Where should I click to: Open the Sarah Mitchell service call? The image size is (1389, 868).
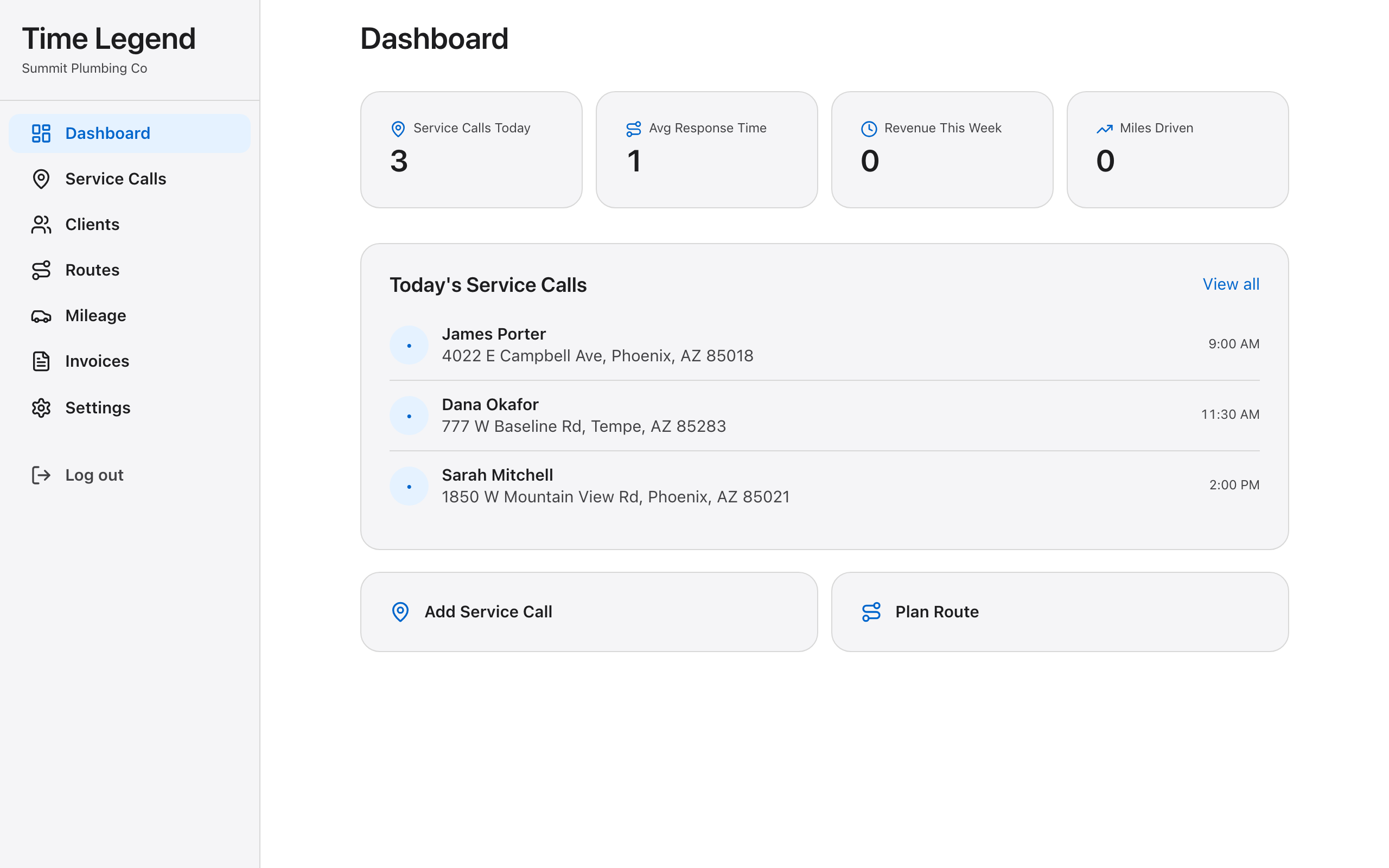pos(824,486)
